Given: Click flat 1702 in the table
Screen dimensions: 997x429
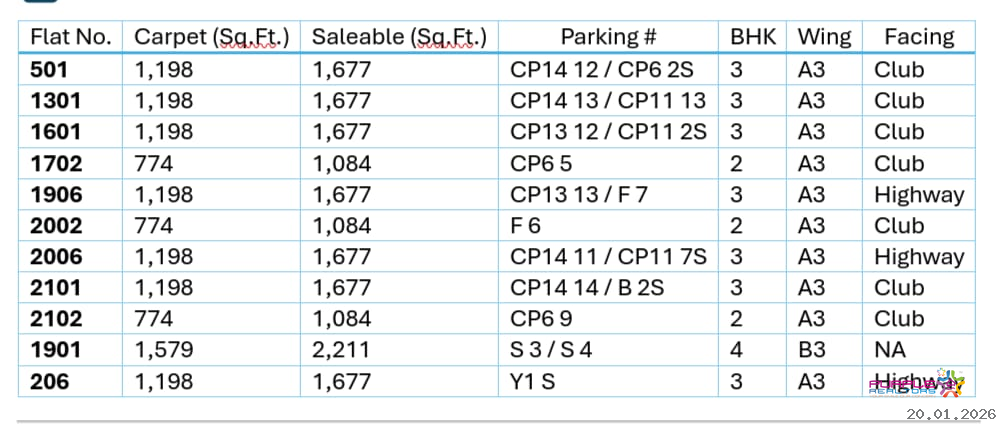Looking at the screenshot, I should (x=56, y=164).
